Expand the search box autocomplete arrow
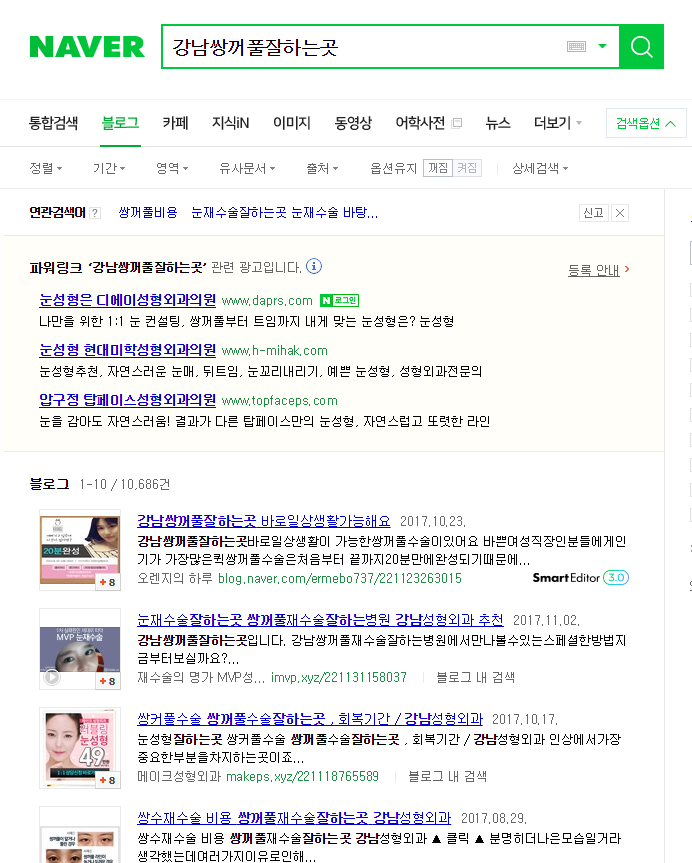Screen dimensions: 692x863 click(x=602, y=46)
